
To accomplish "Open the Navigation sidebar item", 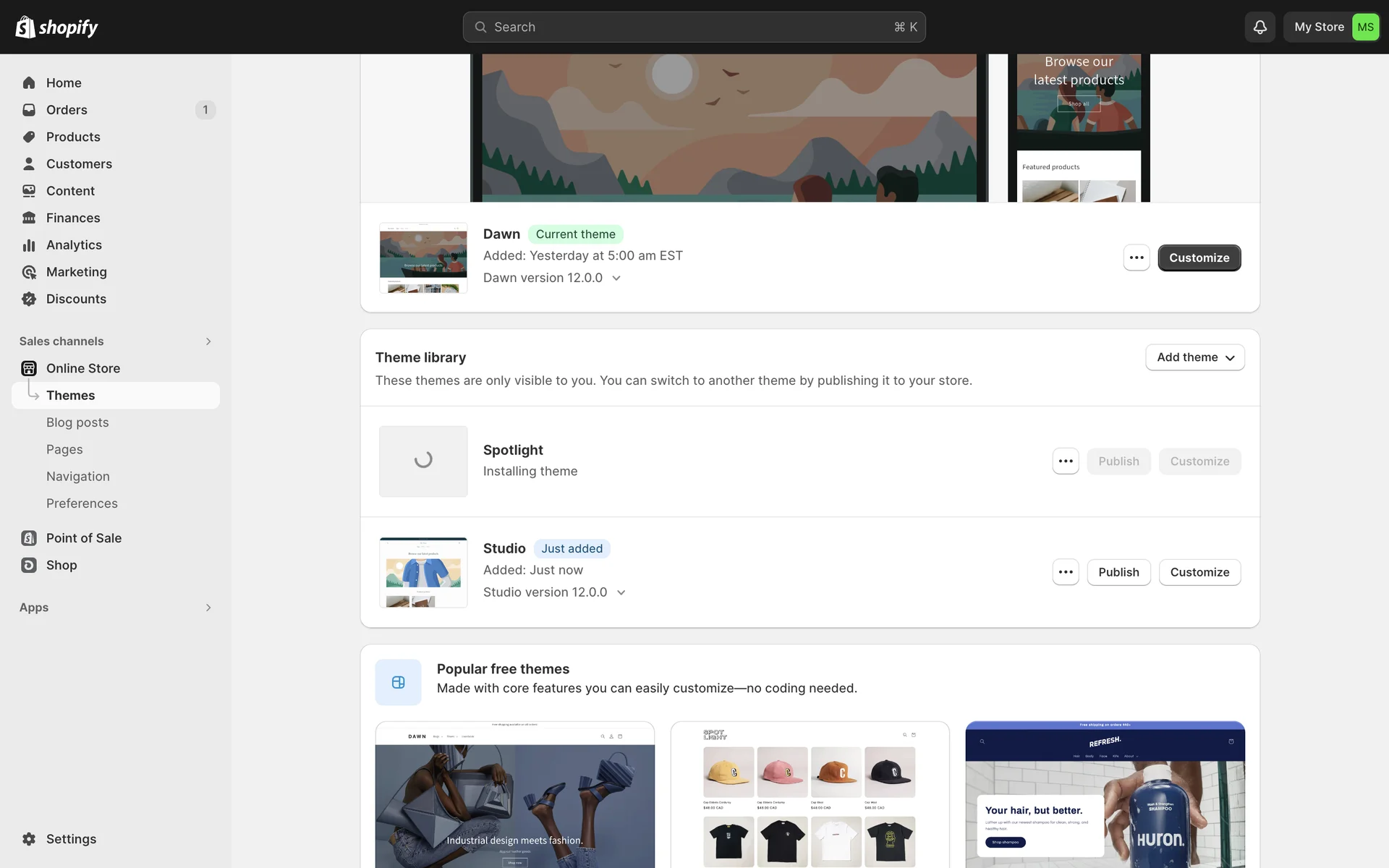I will tap(78, 477).
